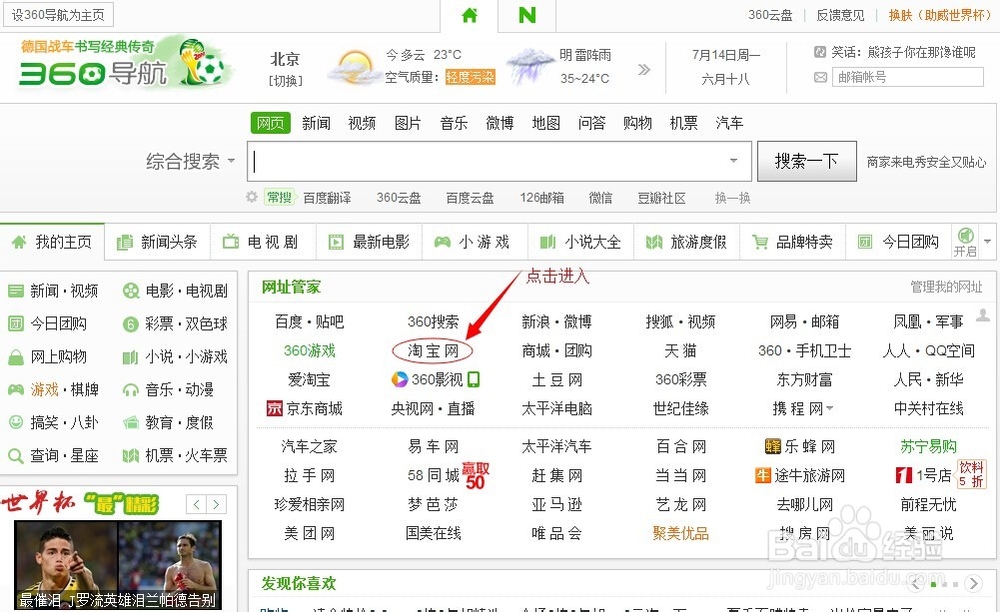Open the 聚美优品 link
Image resolution: width=1000 pixels, height=612 pixels.
pos(680,533)
